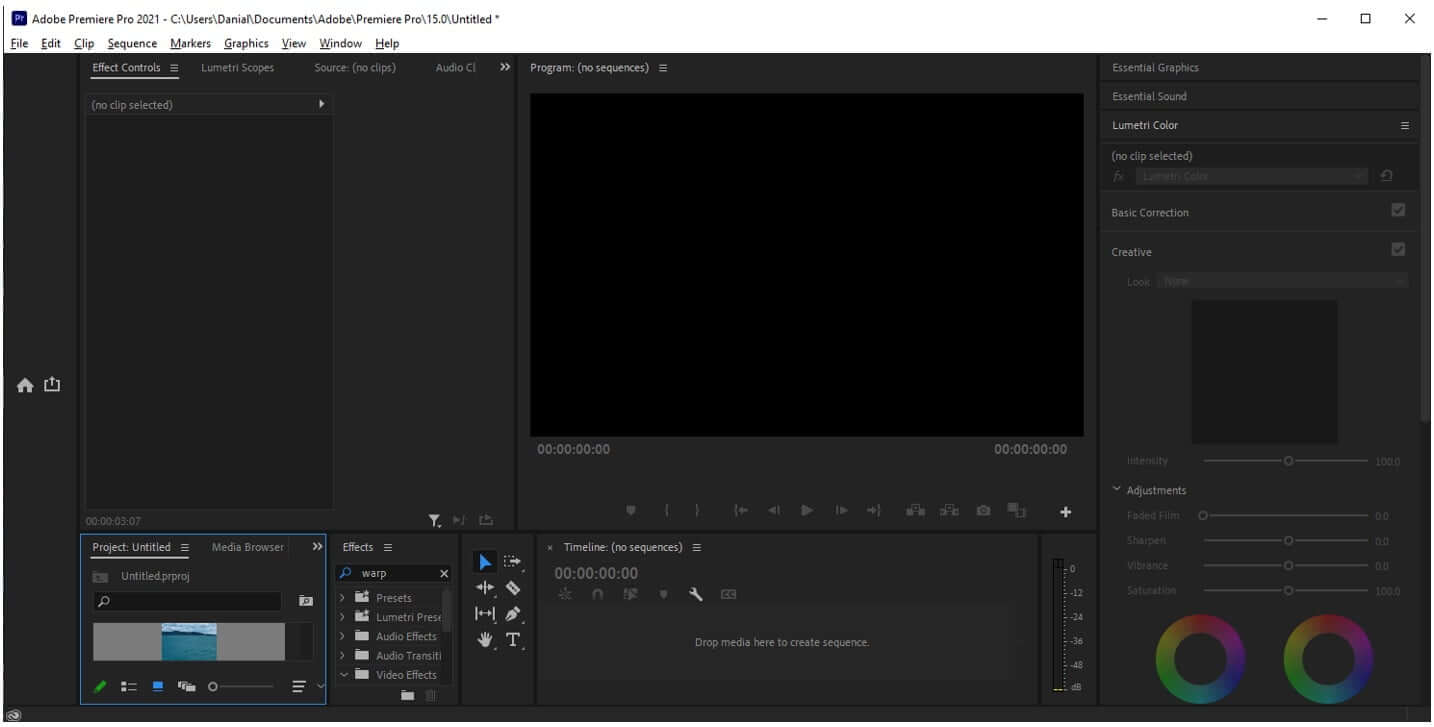Select the Razor tool
Screen dimensions: 1434x727
point(512,588)
